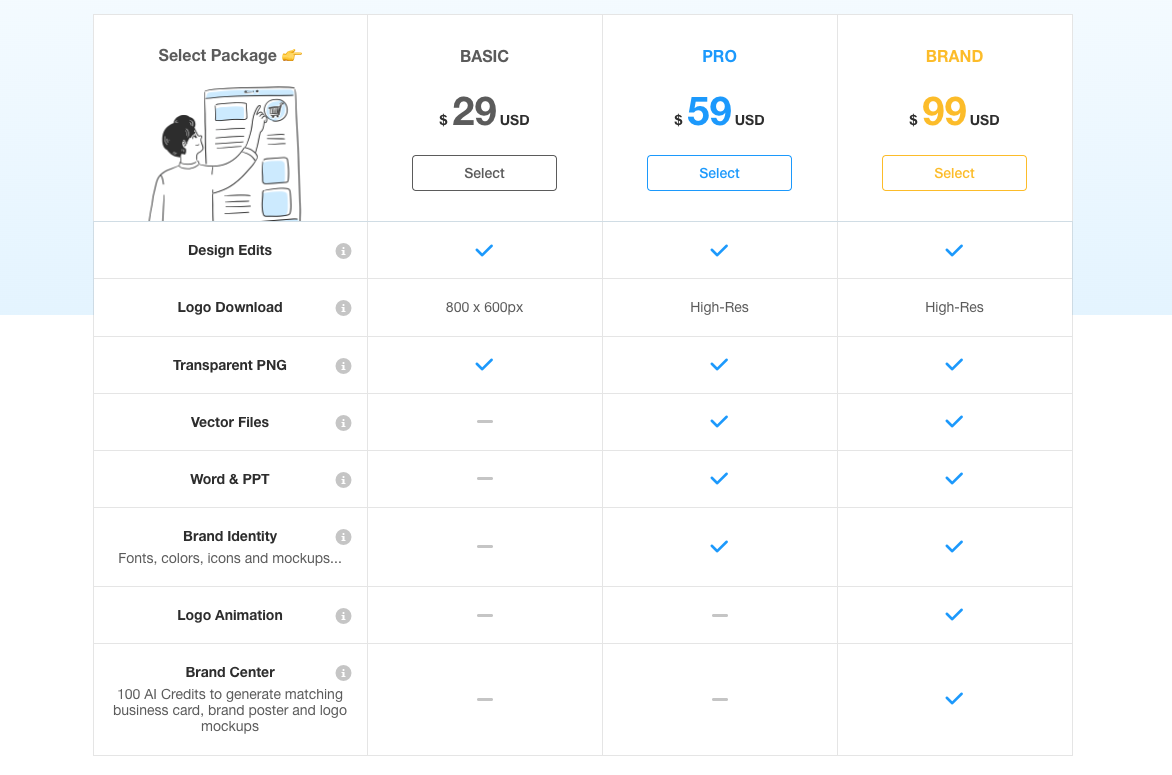Viewport: 1172px width, 775px height.
Task: Click the BRAND checkmark for Logo Animation
Action: (x=954, y=615)
